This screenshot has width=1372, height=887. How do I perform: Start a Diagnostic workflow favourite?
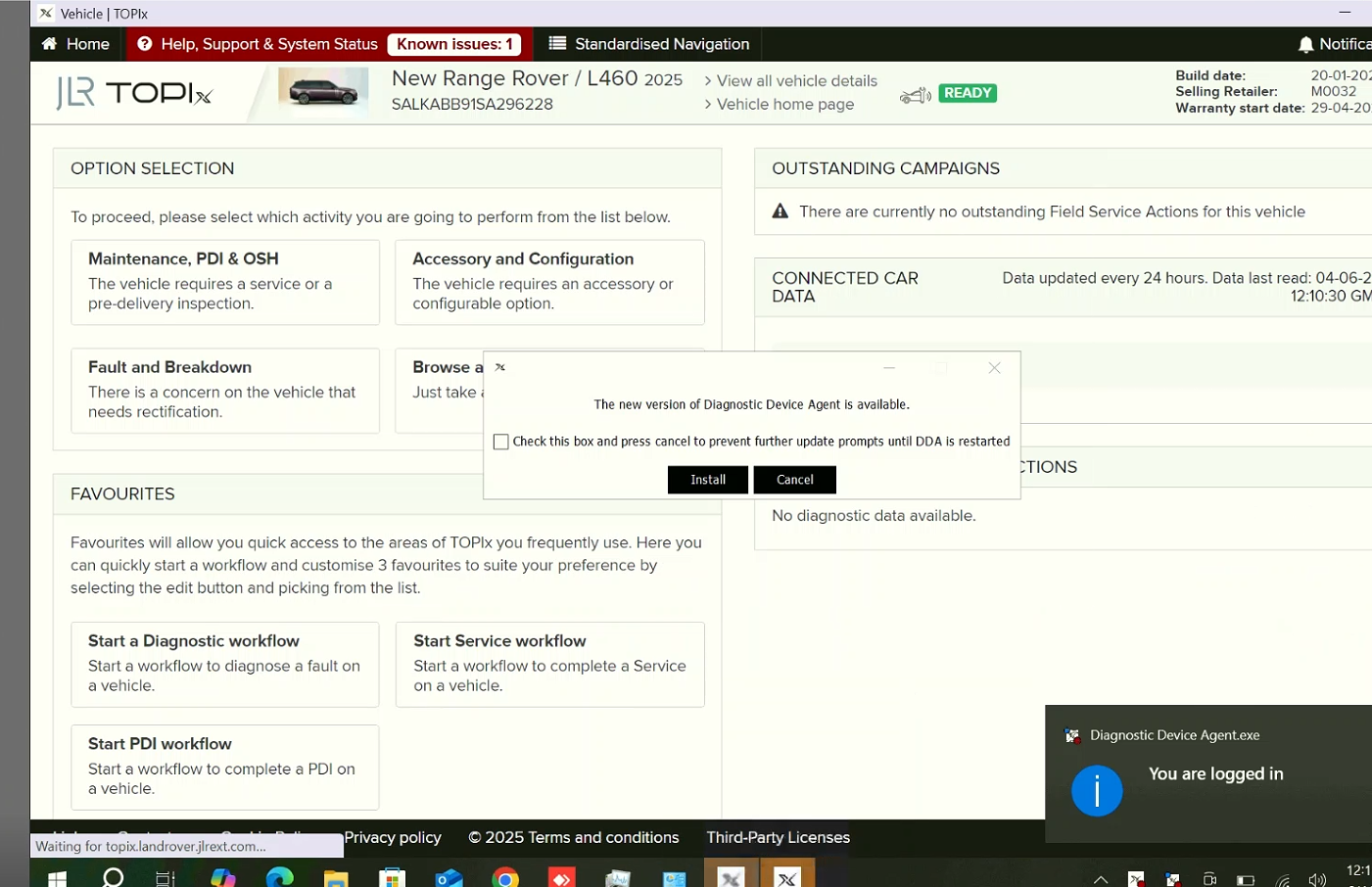tap(225, 664)
